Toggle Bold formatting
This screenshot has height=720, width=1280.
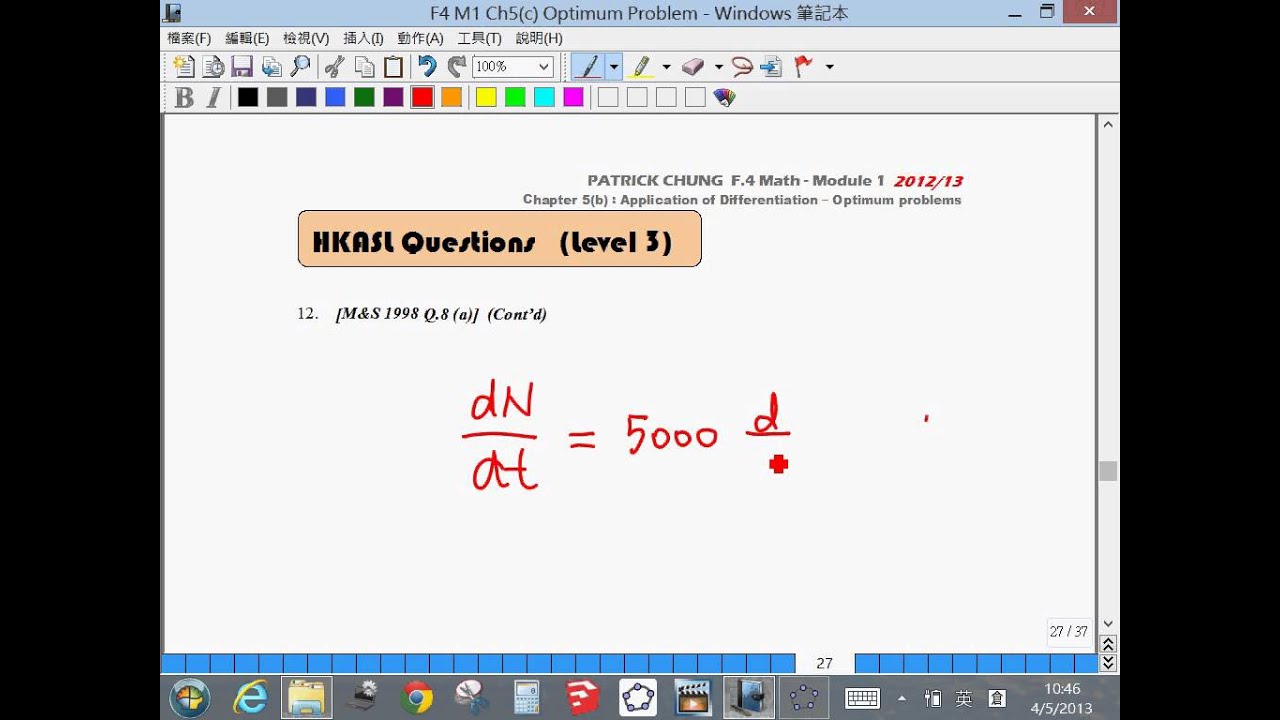(x=184, y=97)
